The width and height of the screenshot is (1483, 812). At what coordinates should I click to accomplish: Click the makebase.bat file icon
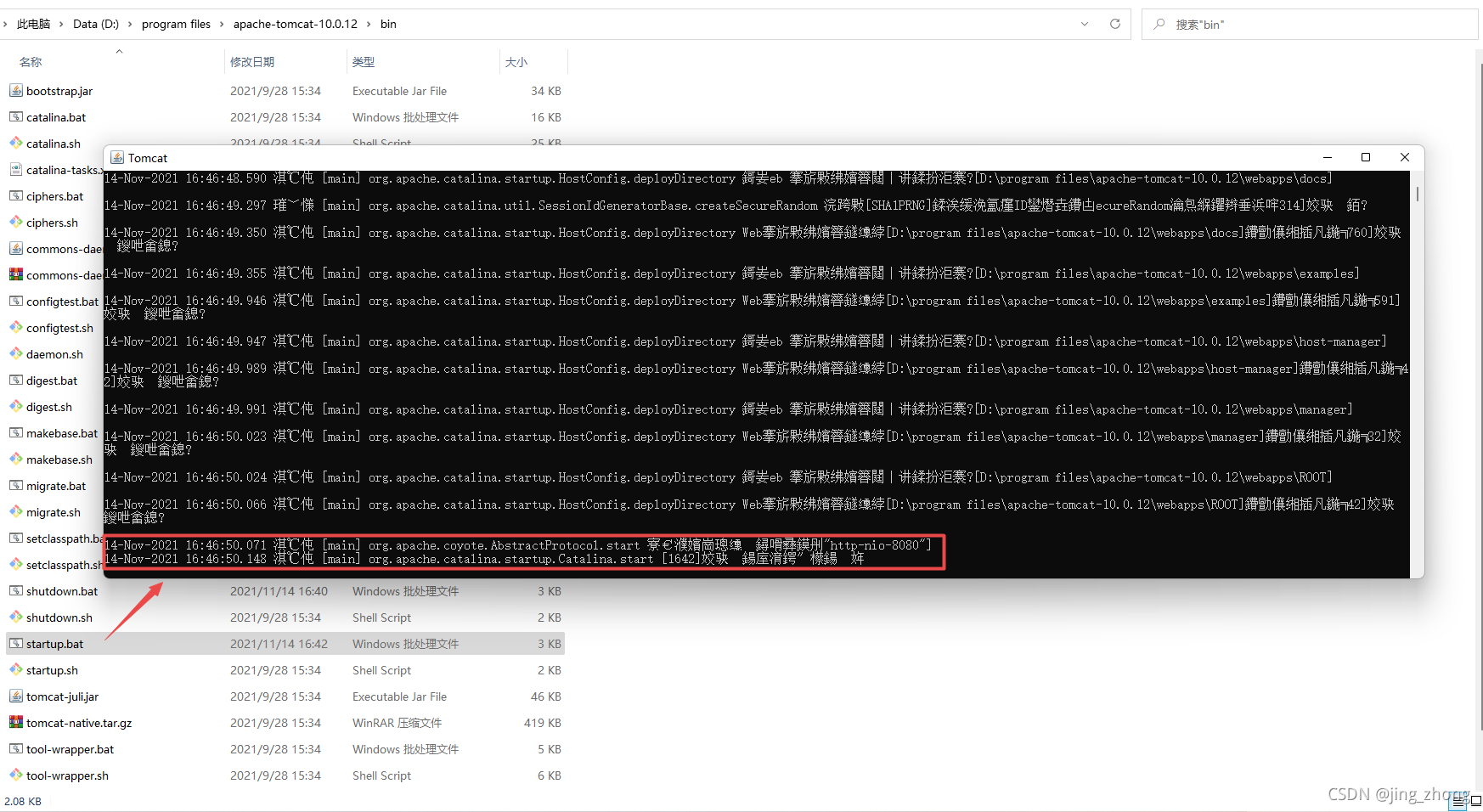click(16, 433)
